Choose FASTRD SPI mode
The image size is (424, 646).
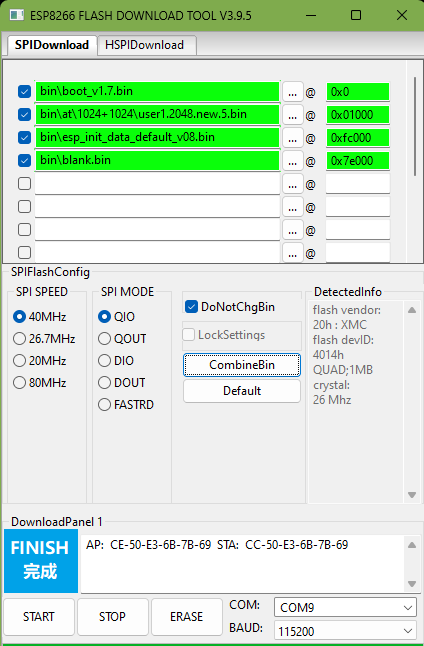[x=126, y=405]
